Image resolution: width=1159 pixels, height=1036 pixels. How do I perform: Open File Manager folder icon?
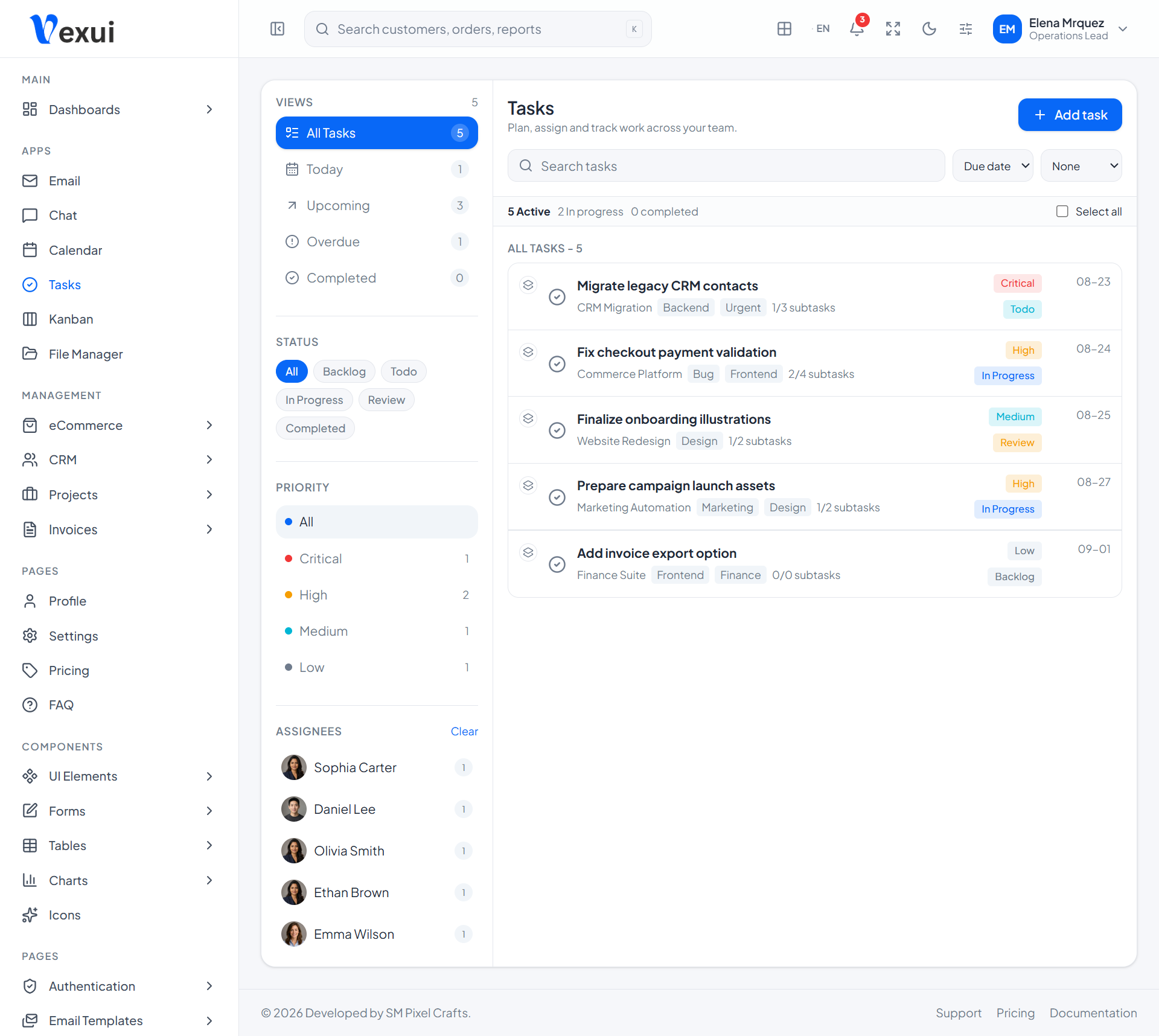pos(30,354)
